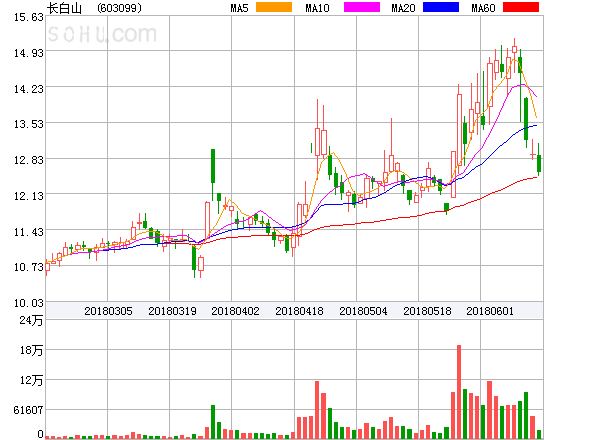Click the 11.43 price axis label
This screenshot has height=440, width=600.
29,232
